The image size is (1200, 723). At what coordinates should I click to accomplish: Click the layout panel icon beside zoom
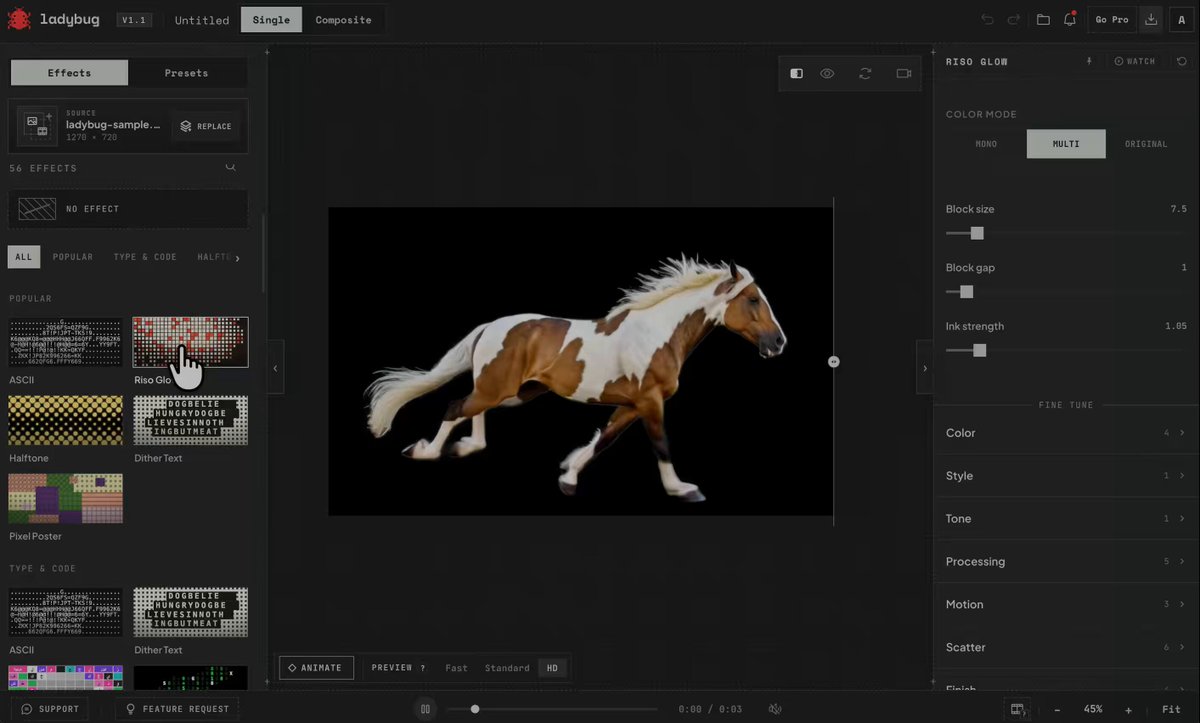pyautogui.click(x=1018, y=709)
